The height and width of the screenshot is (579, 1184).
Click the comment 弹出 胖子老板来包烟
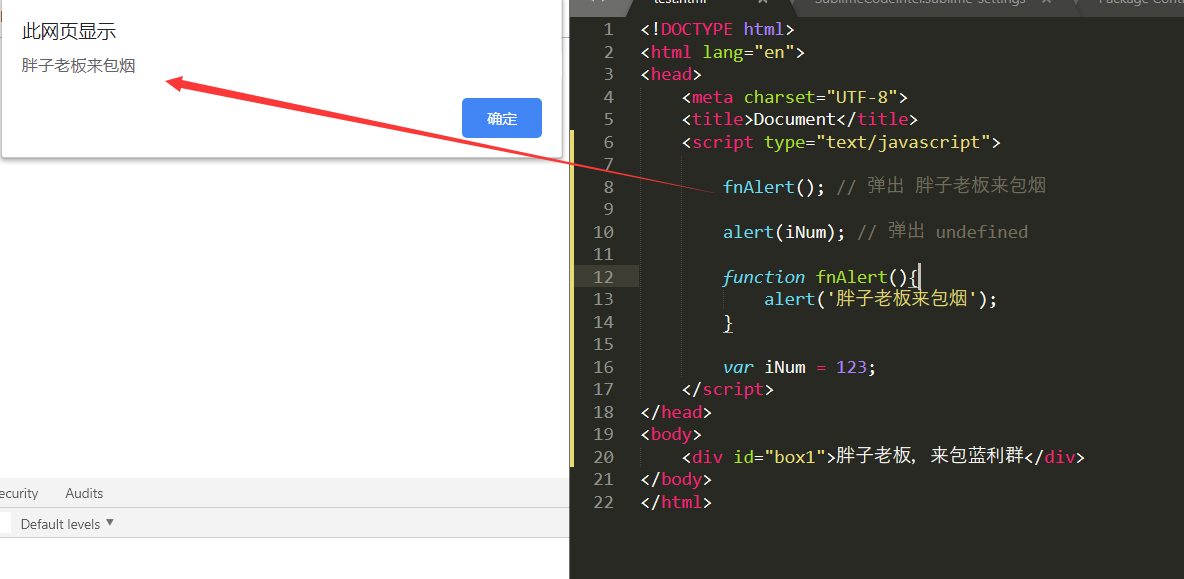click(x=941, y=186)
